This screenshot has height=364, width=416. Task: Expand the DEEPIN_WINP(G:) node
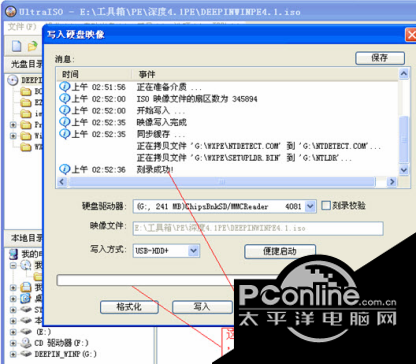coord(13,354)
